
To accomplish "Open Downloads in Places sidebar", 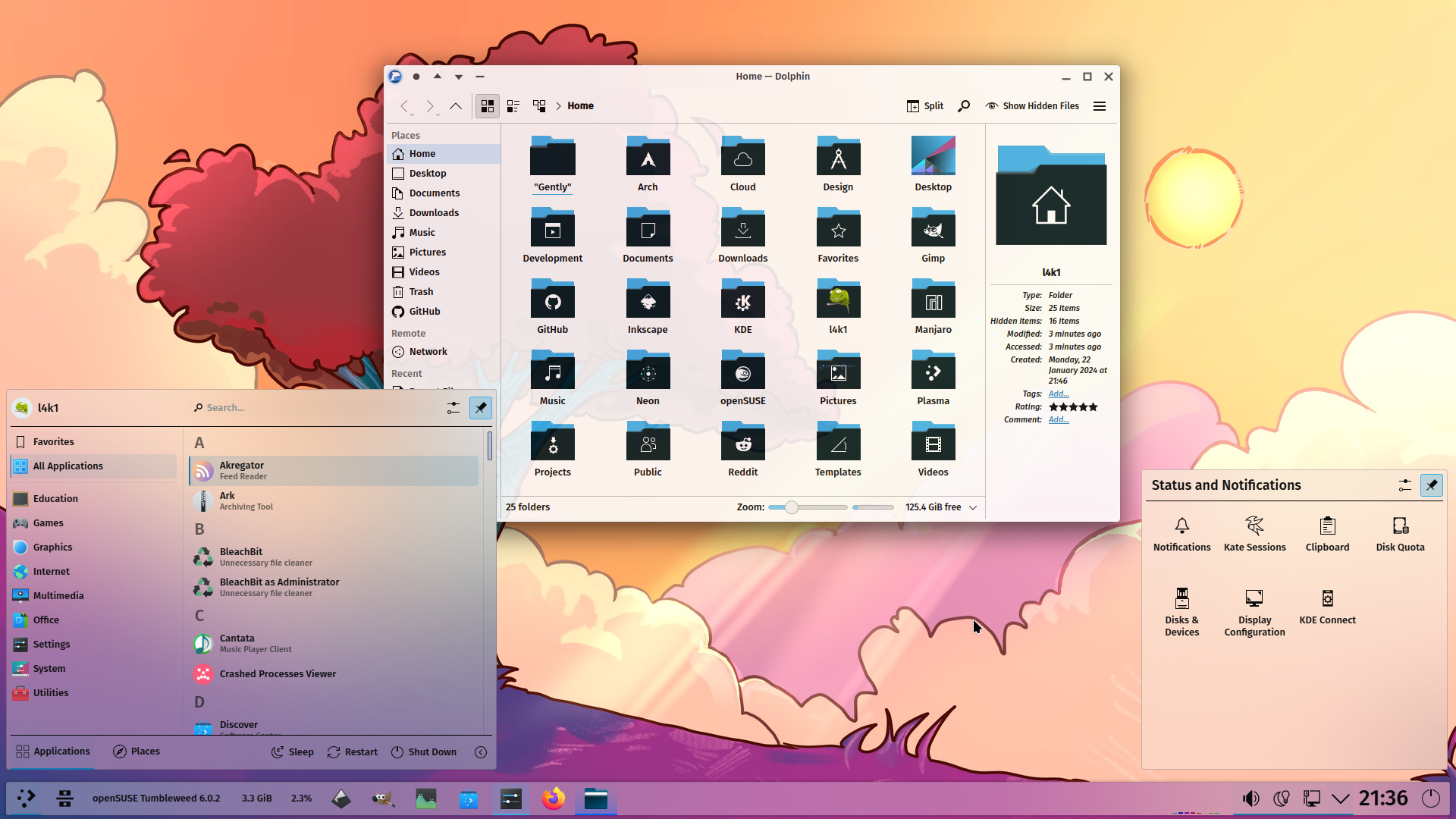I will (x=444, y=213).
